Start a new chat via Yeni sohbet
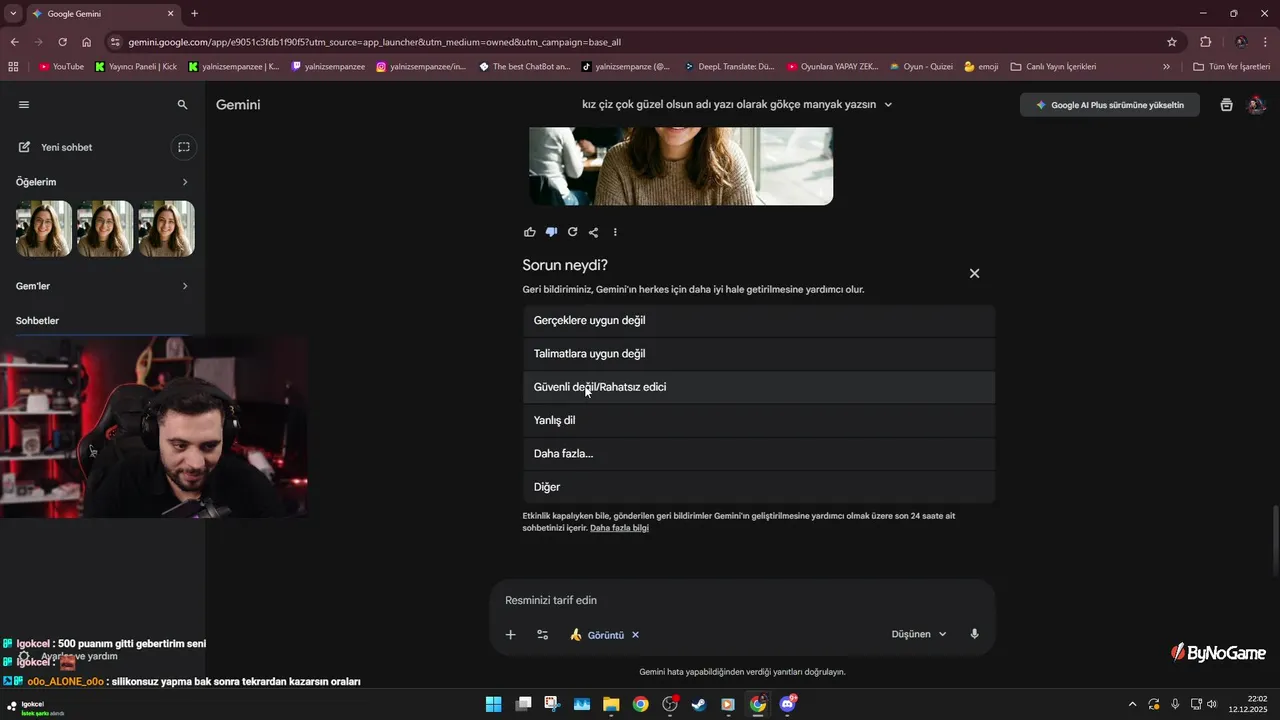Viewport: 1280px width, 720px height. click(56, 147)
